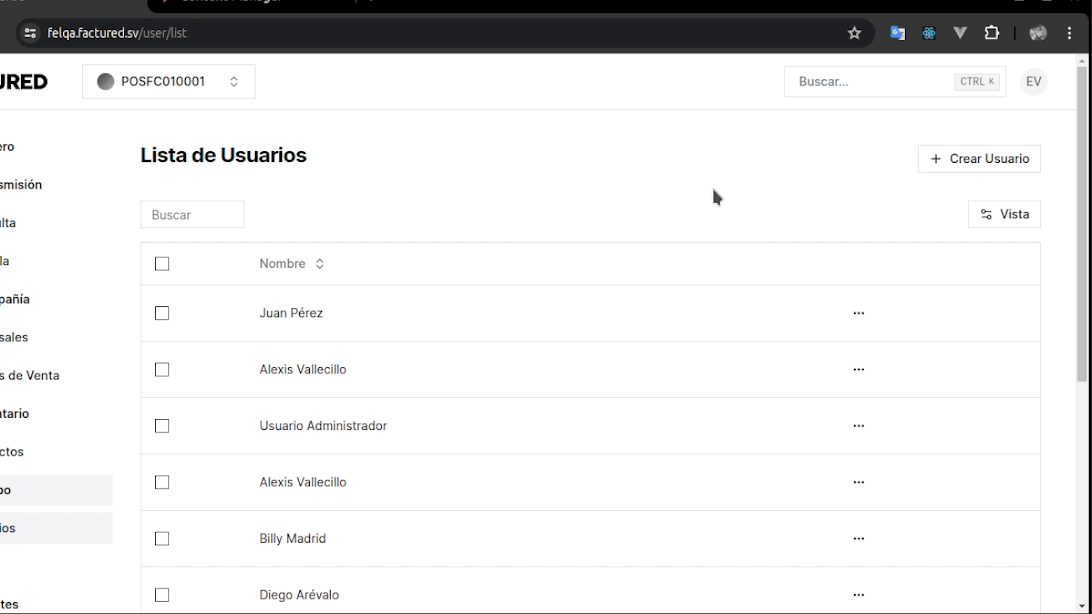Select the Sucursales sidebar menu item
Screen dimensions: 1092x614
pos(15,338)
